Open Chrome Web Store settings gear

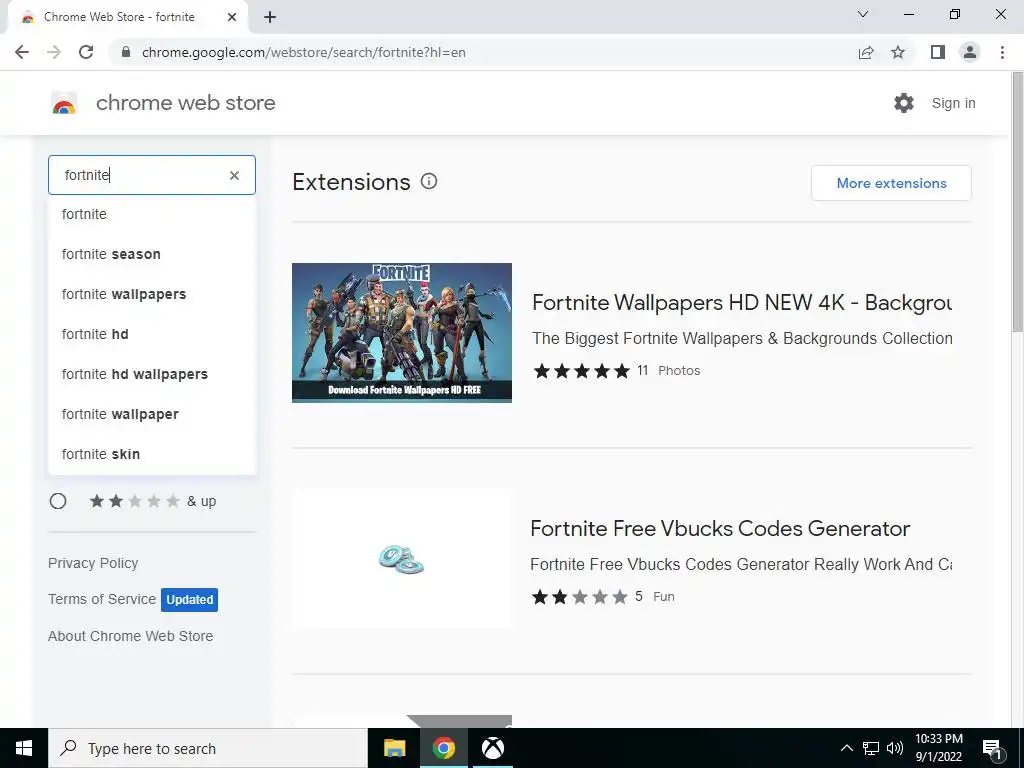pyautogui.click(x=904, y=103)
